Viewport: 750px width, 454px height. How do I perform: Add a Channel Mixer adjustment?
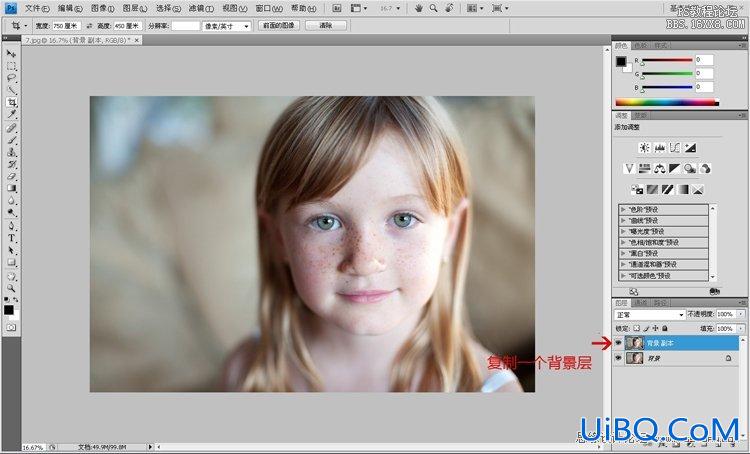705,168
